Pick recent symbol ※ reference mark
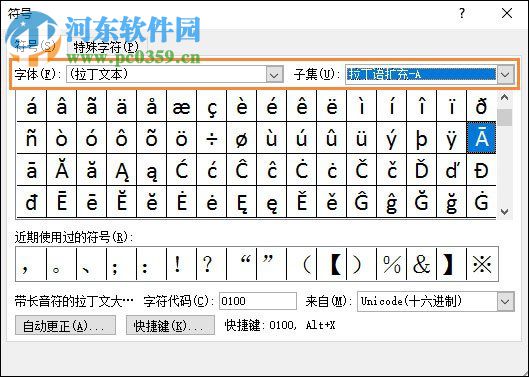 pyautogui.click(x=482, y=264)
